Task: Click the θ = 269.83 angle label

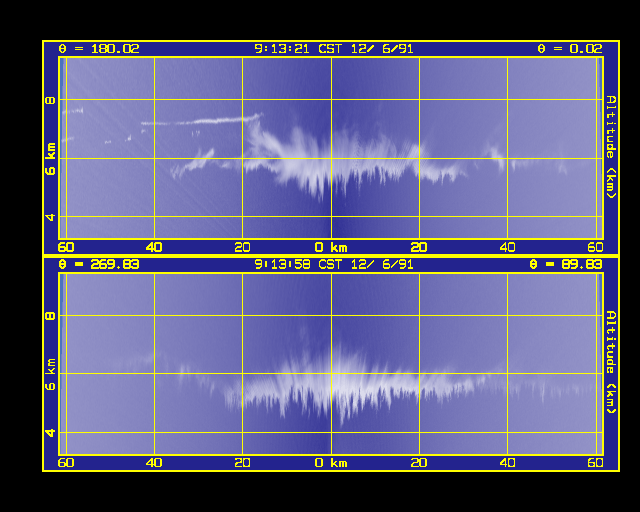Action: (99, 264)
